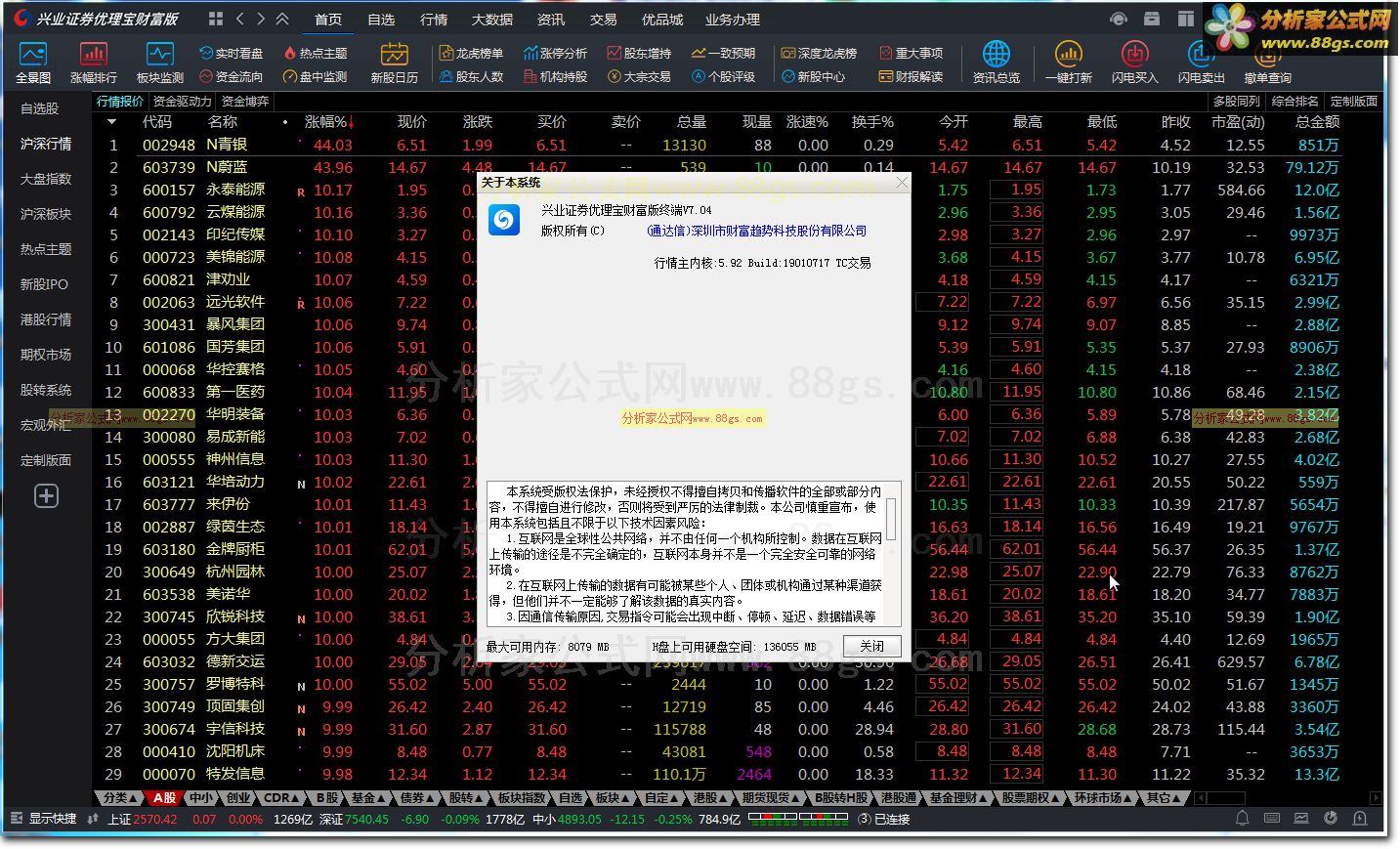Open the 自选 menu tab

click(381, 20)
